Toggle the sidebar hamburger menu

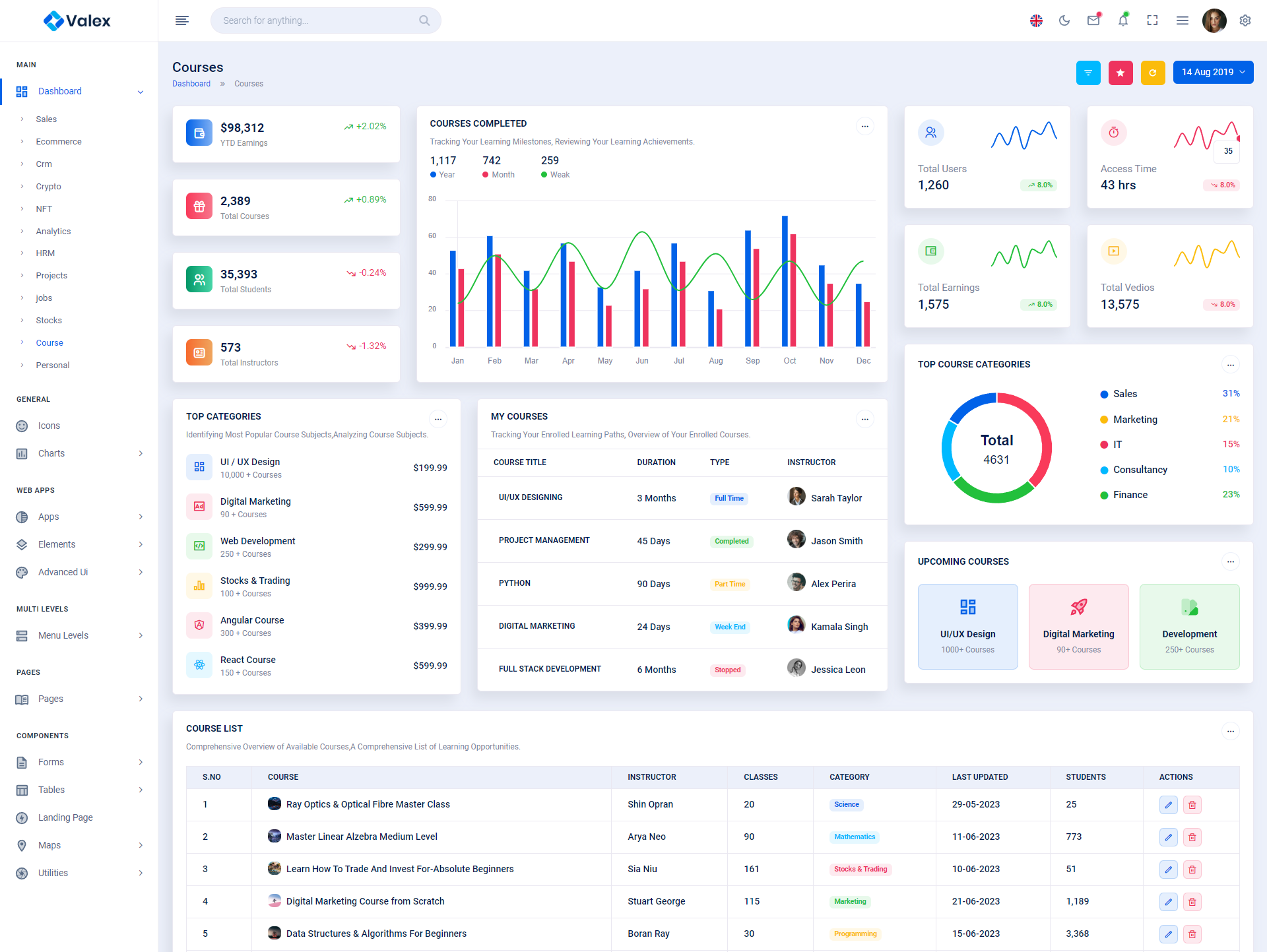[182, 20]
